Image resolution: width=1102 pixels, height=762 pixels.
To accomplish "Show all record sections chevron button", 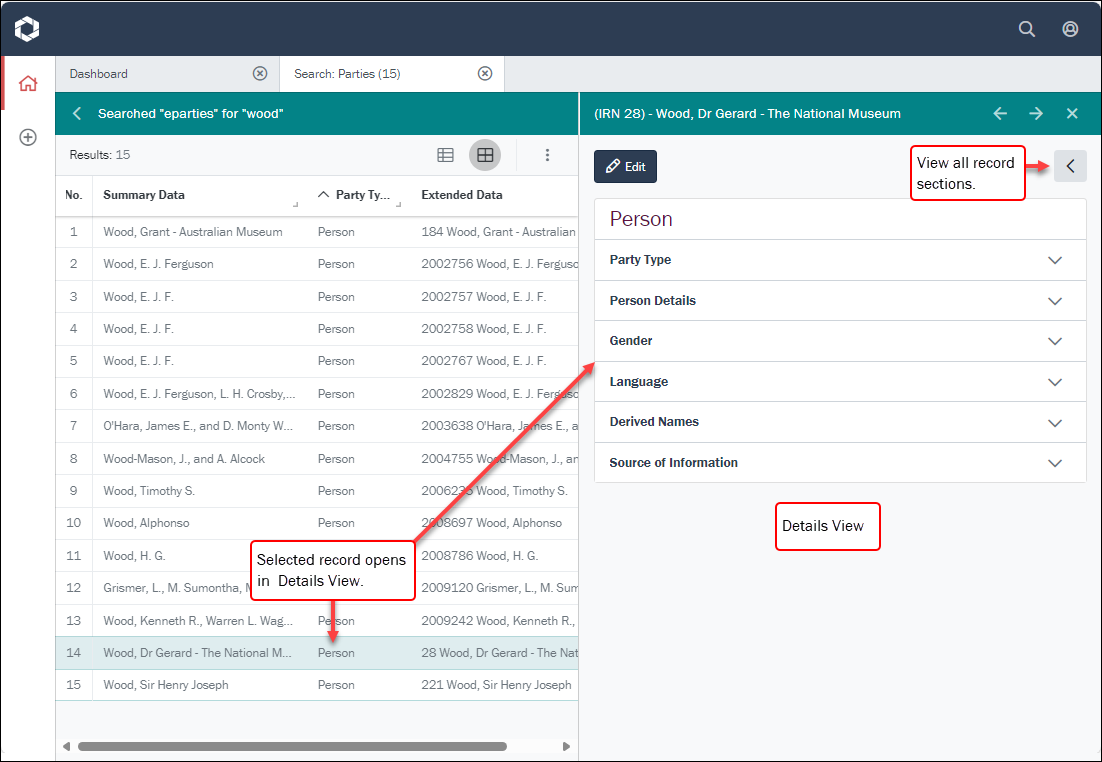I will tap(1070, 167).
